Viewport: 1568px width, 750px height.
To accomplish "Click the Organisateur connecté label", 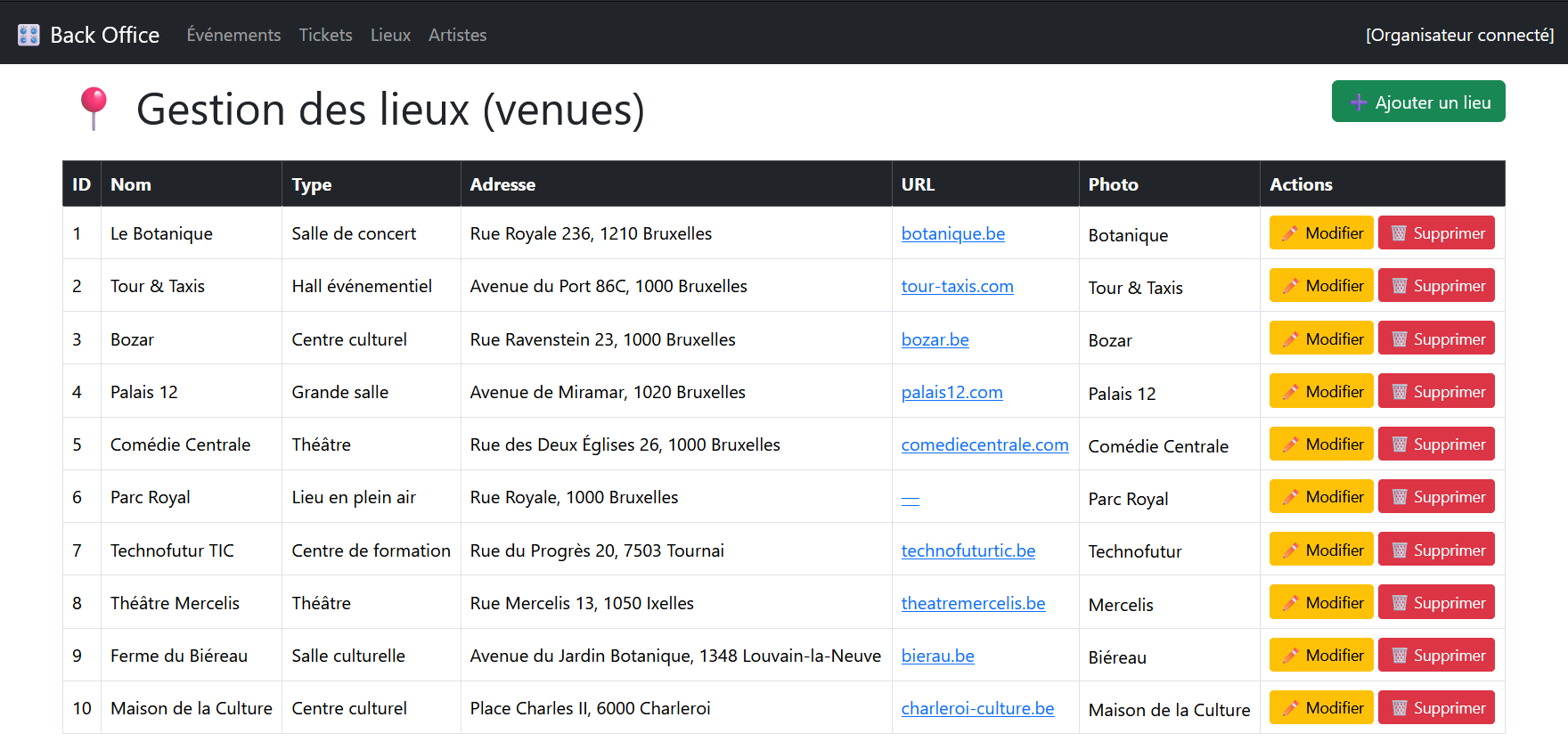I will 1459,35.
